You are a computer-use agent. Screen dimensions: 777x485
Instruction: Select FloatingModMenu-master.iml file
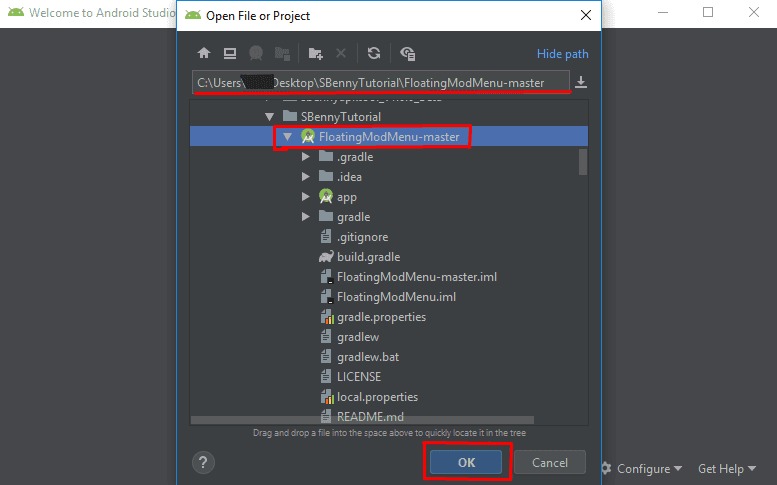(407, 277)
